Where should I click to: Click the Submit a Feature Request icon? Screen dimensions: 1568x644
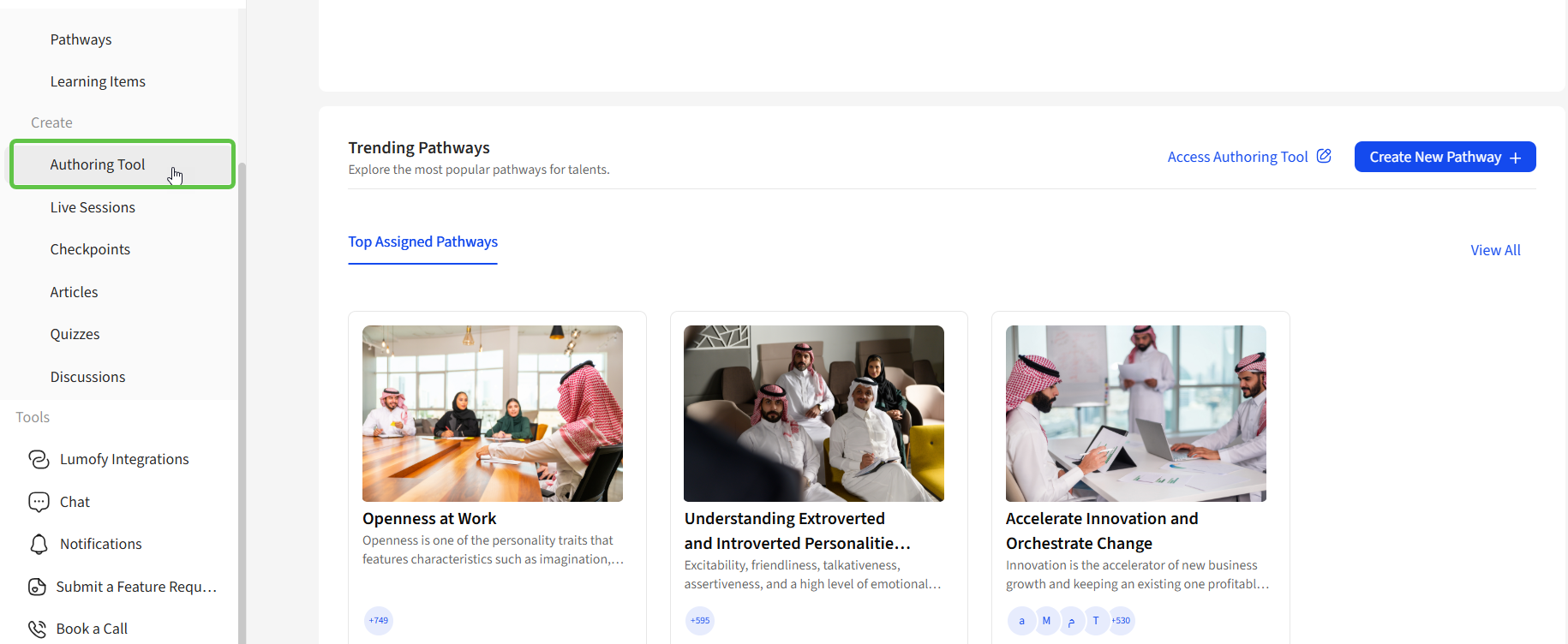(x=37, y=587)
